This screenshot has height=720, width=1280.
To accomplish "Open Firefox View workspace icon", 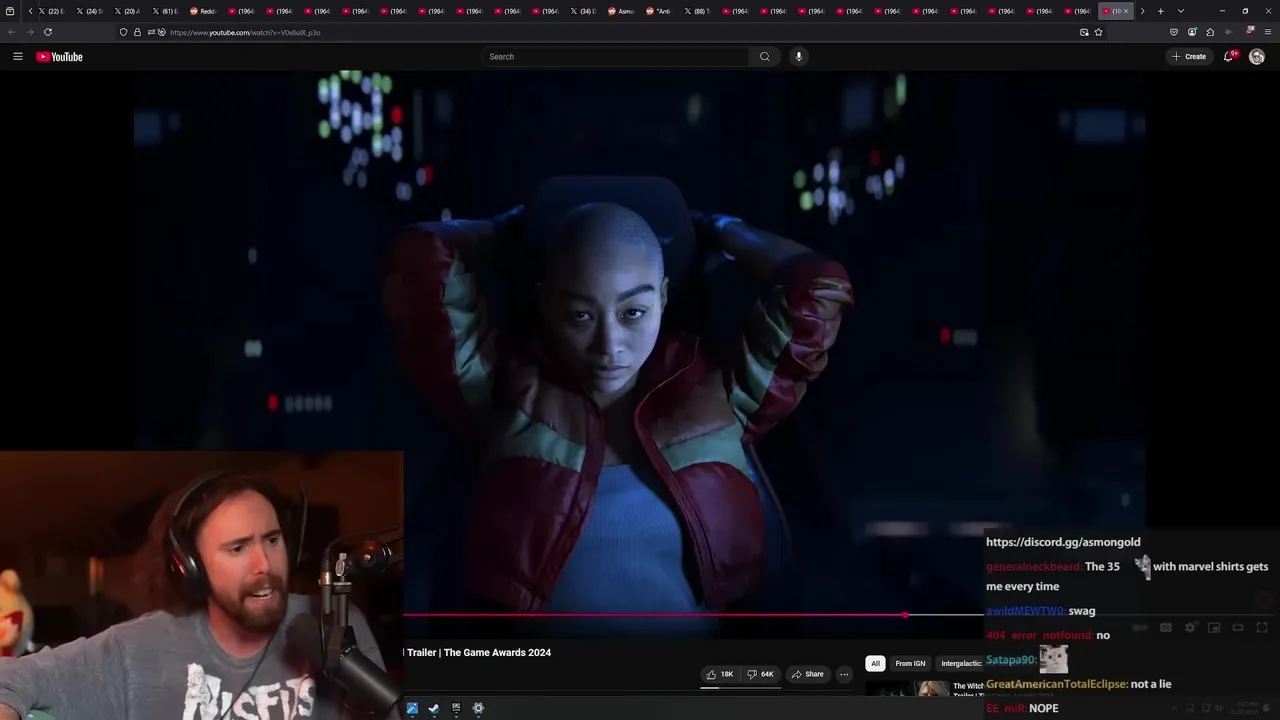I will click(x=10, y=11).
